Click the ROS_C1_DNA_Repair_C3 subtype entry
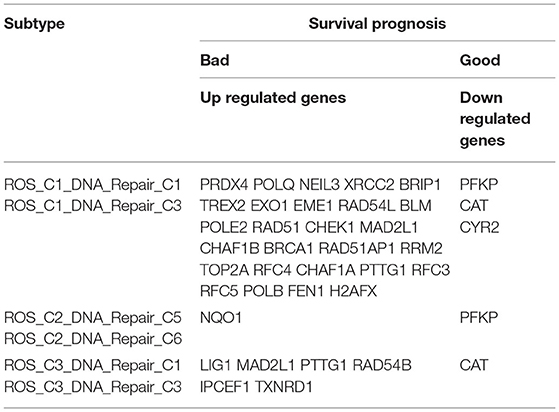Viewport: 559px width, 412px height. (x=93, y=206)
